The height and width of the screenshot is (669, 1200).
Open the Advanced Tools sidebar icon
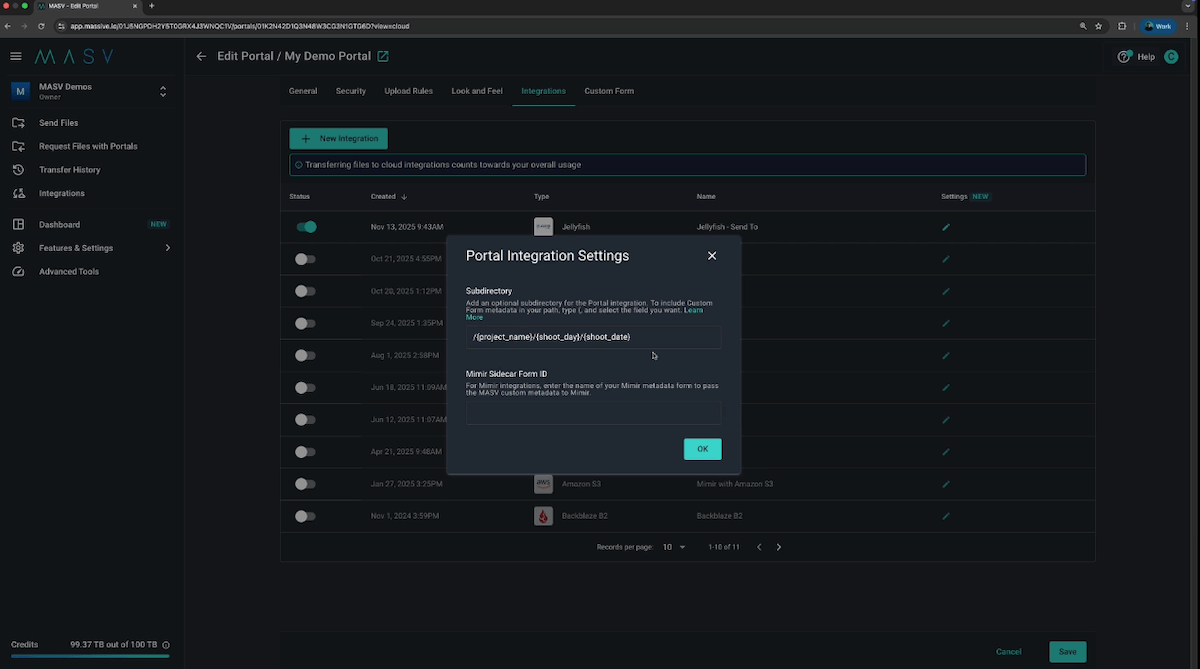17,271
